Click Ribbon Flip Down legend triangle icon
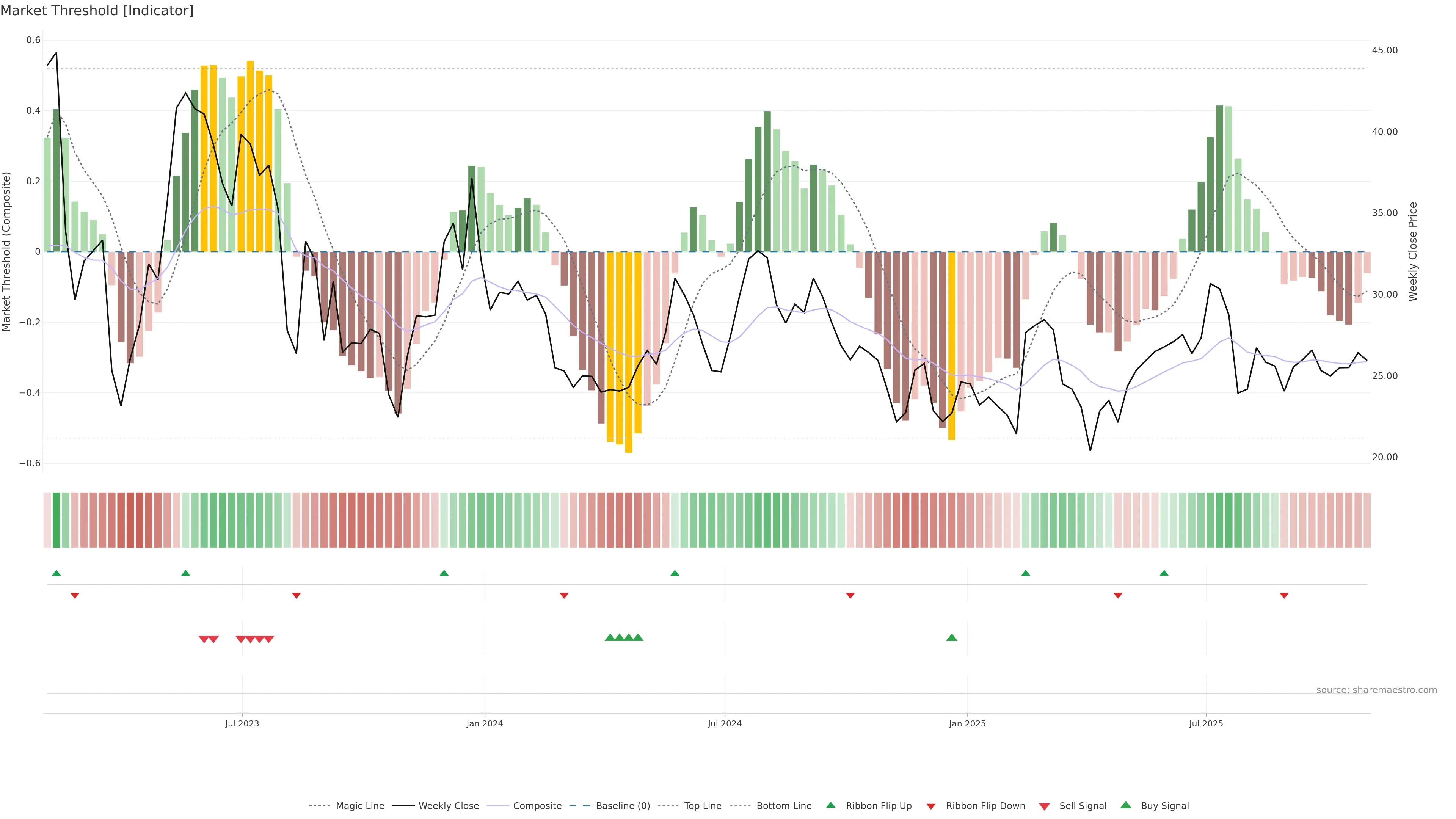 point(931,806)
